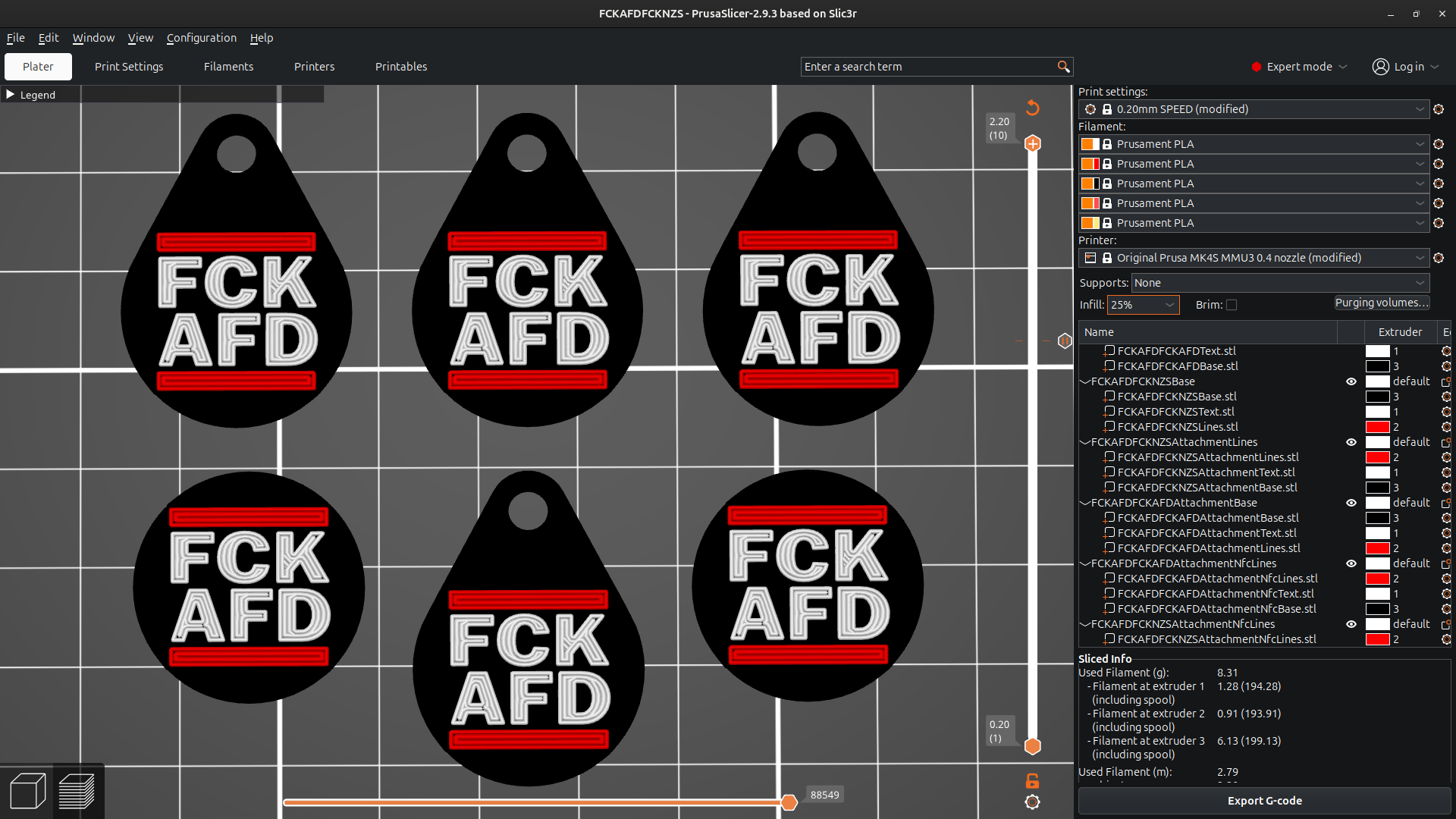Toggle the orange lock icon below layer slider

(x=1032, y=780)
